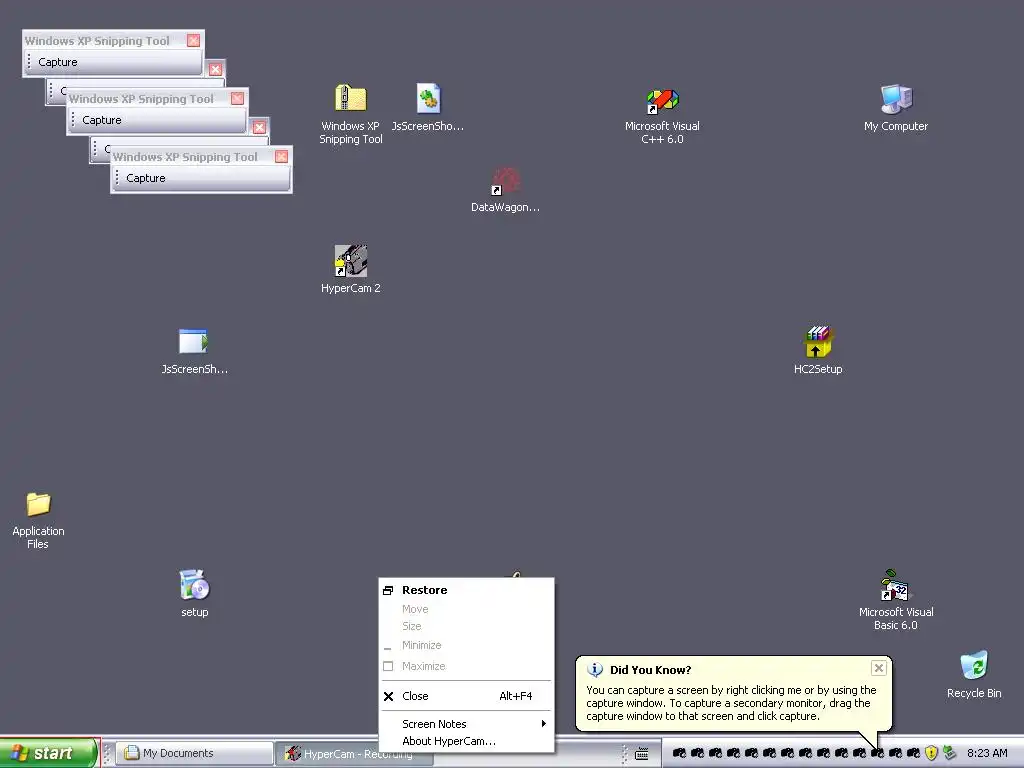Select the setup installer disc icon

tap(195, 584)
